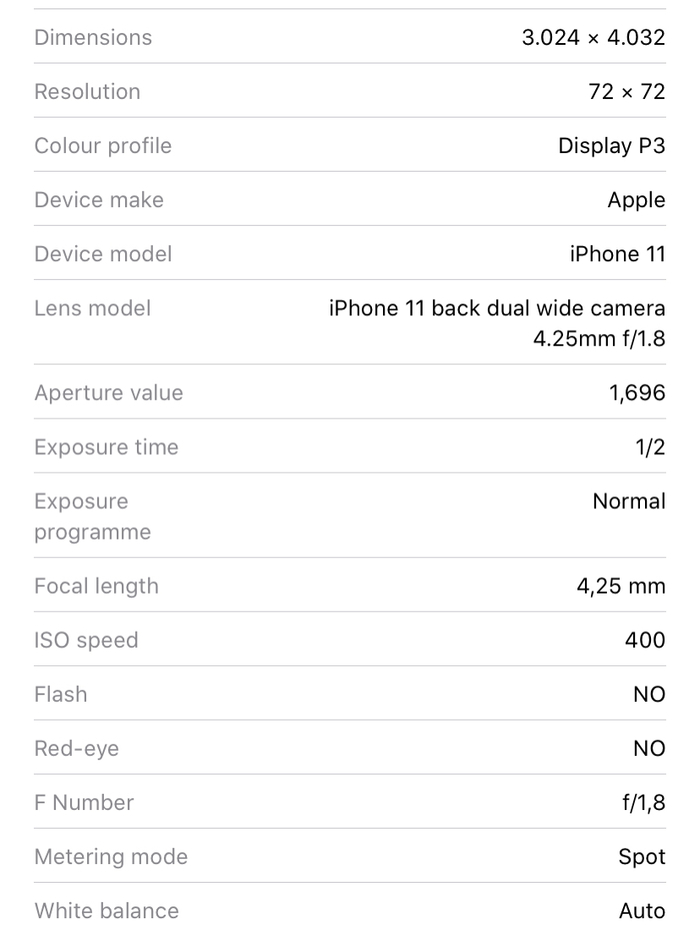
Task: Select the Aperture value 1,696
Action: (x=637, y=393)
